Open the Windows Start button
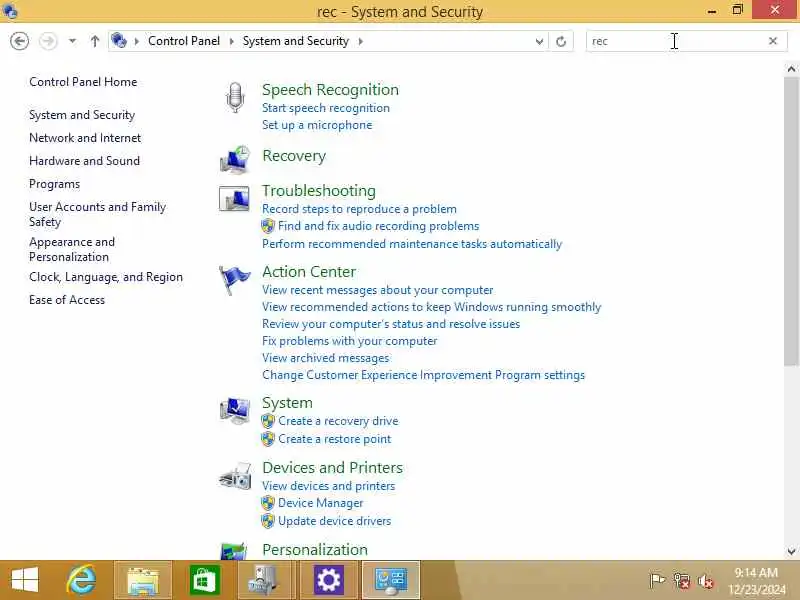This screenshot has height=600, width=800. (x=24, y=580)
